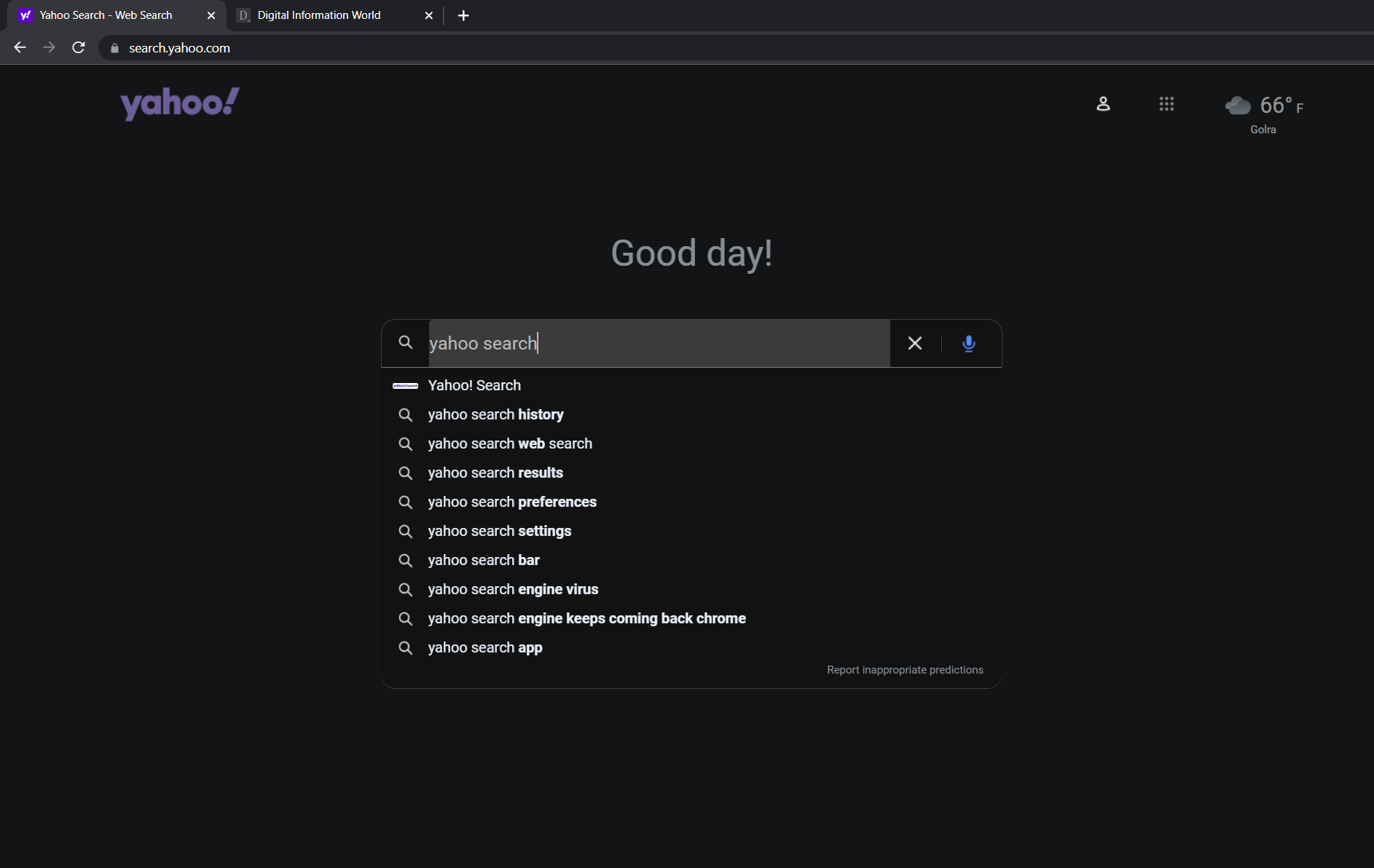Open the 66° F weather temperature
The image size is (1374, 868).
[1281, 106]
